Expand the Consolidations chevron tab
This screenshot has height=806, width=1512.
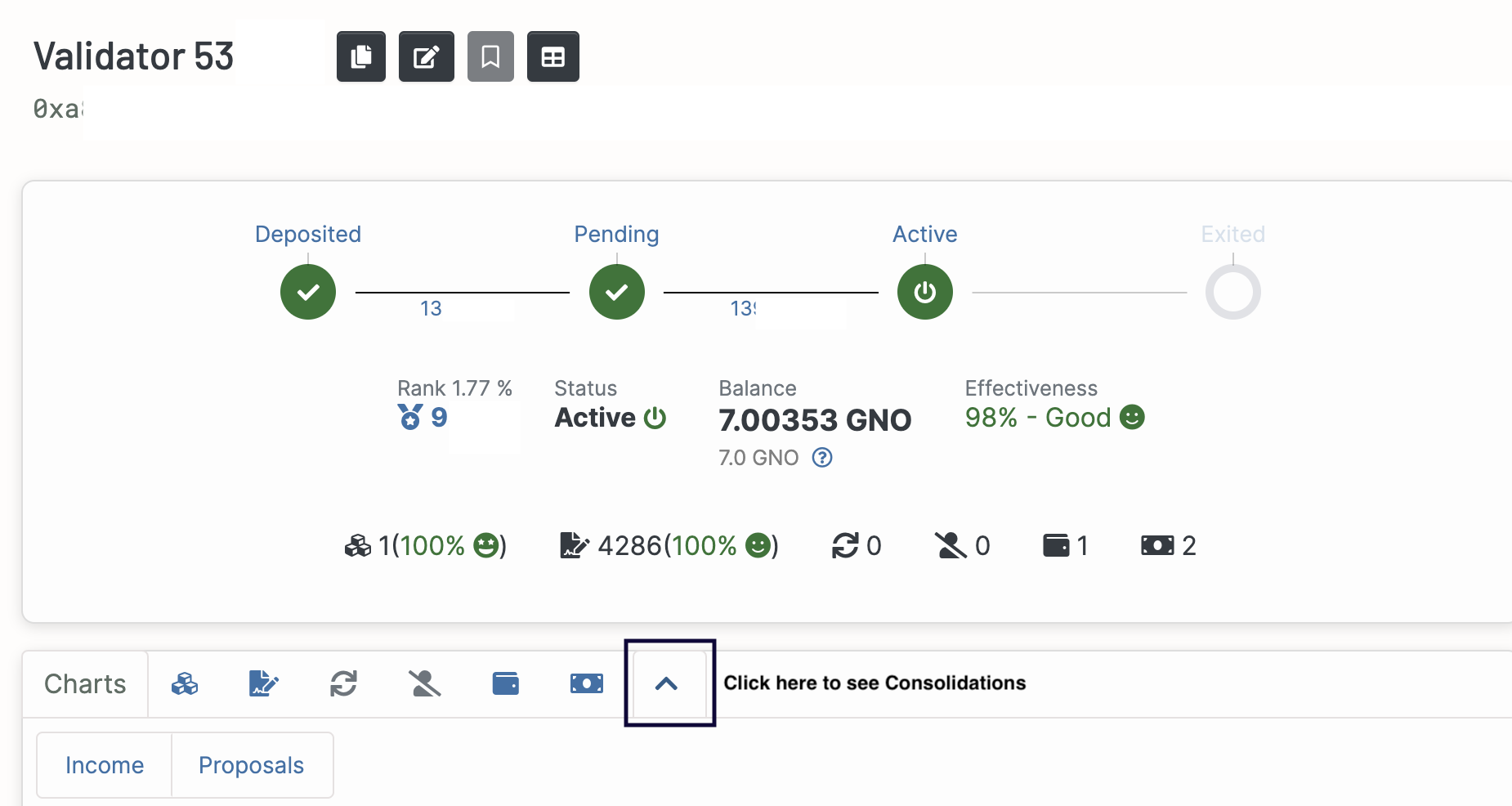point(667,684)
